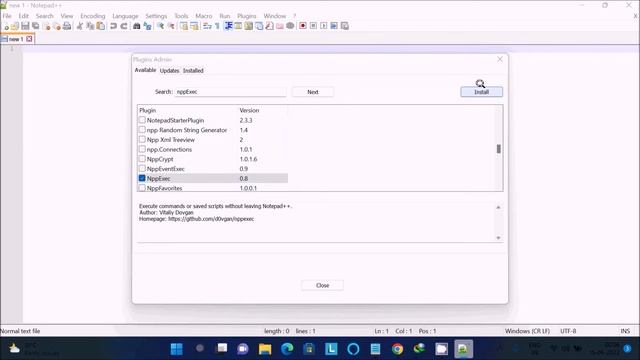The width and height of the screenshot is (640, 360).
Task: Open the Language menu
Action: (125, 16)
